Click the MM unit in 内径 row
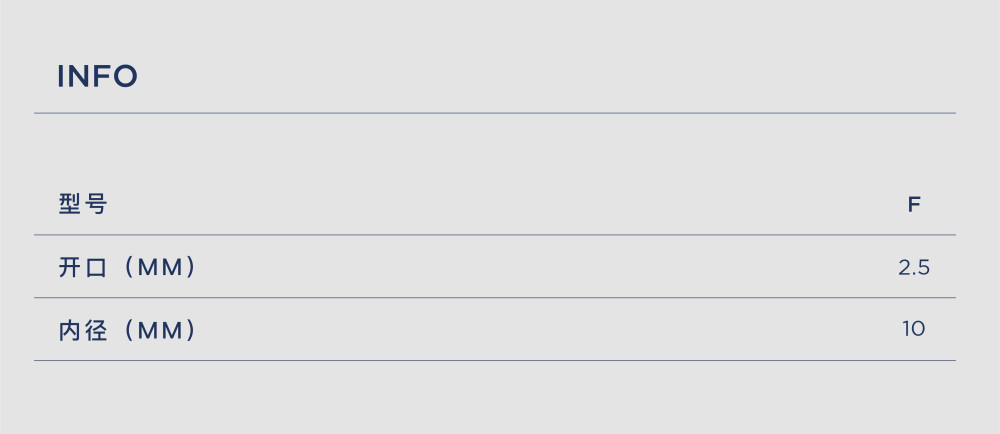Image resolution: width=1000 pixels, height=434 pixels. (x=160, y=331)
